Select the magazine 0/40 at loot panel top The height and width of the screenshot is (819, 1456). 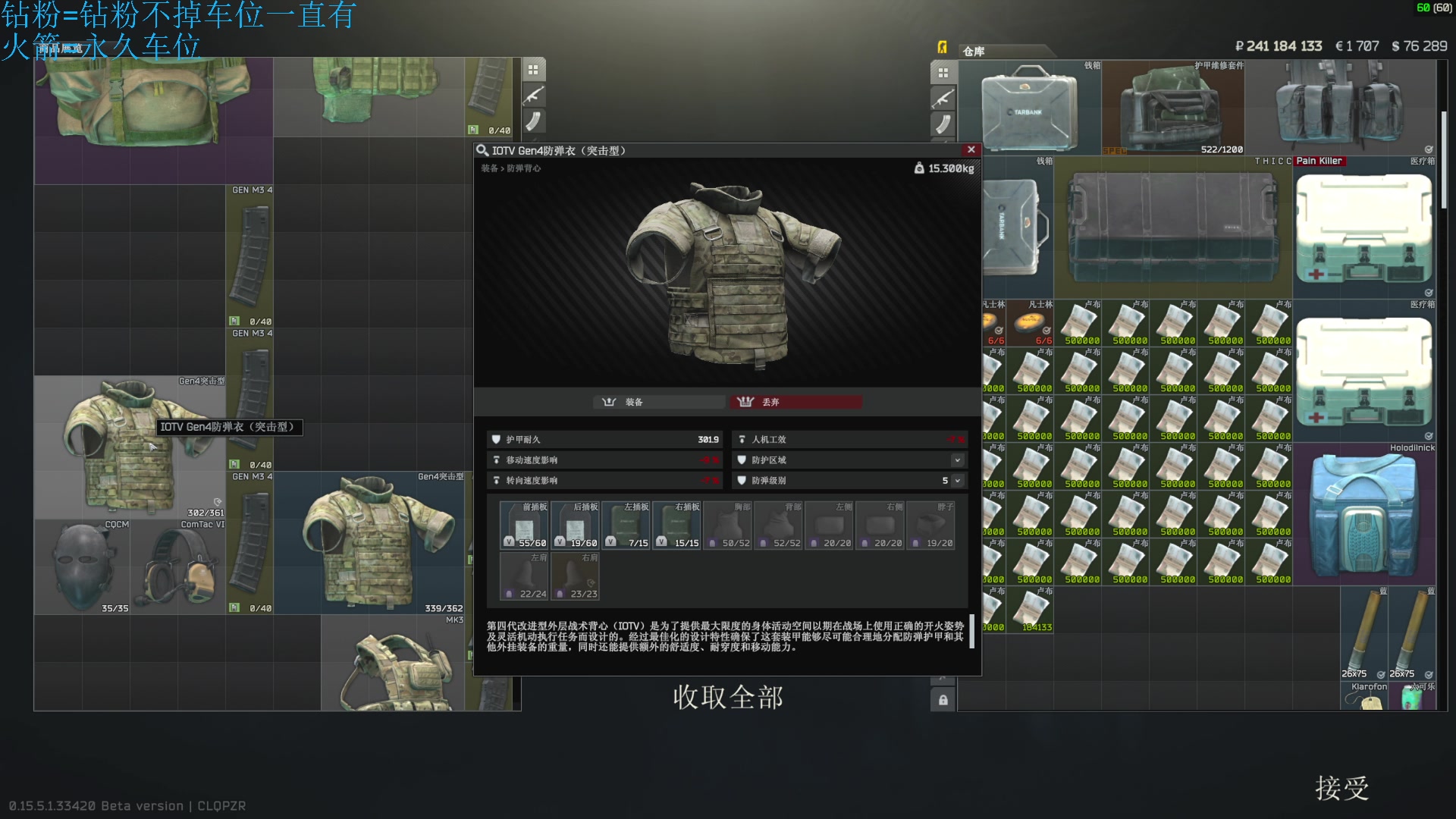(488, 97)
